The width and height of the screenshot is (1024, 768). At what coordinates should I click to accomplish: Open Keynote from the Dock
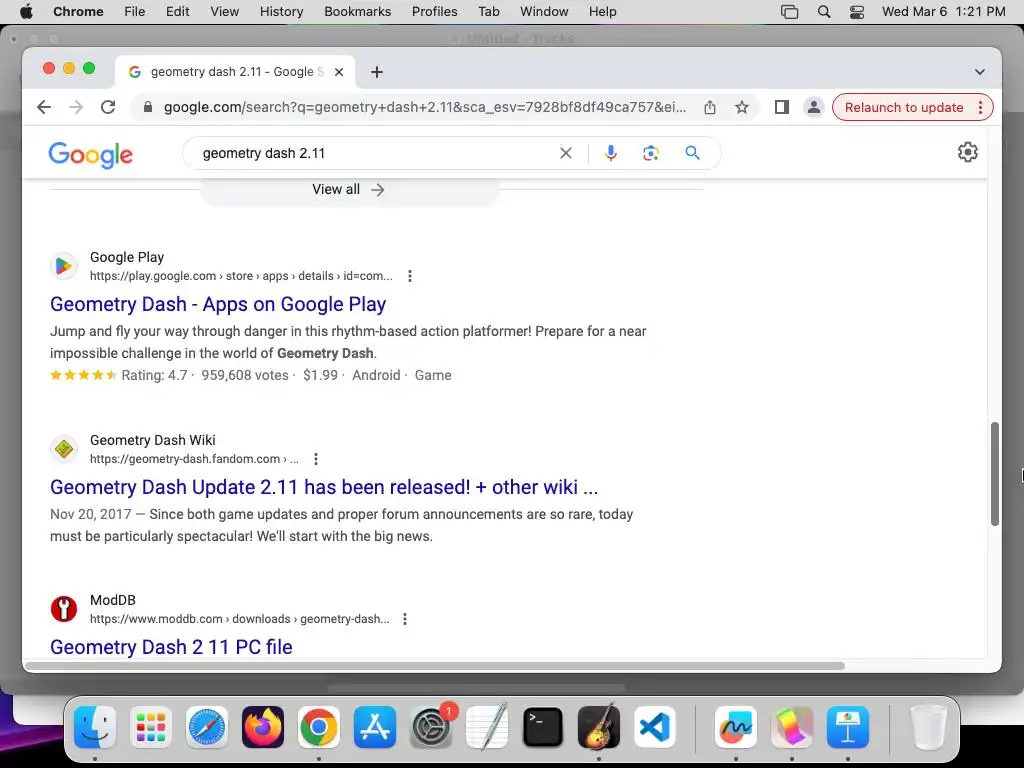pyautogui.click(x=848, y=727)
